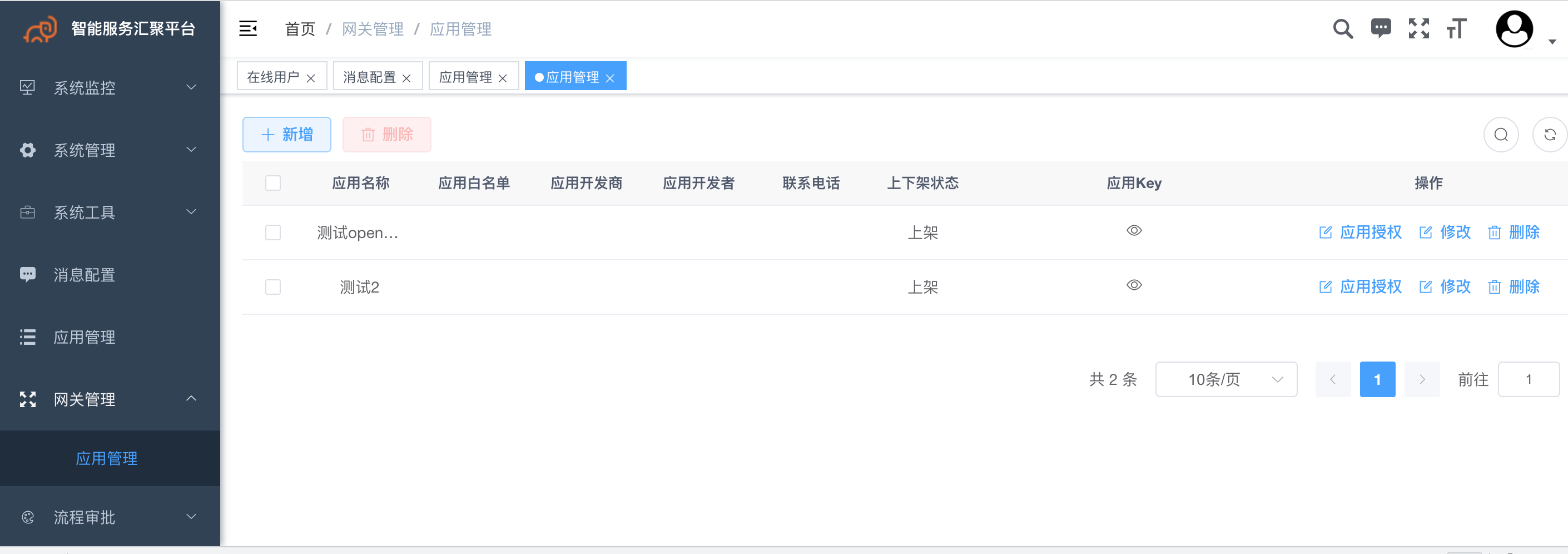Reveal the 应用Key for 测试2 row
The width and height of the screenshot is (1568, 554).
coord(1134,285)
